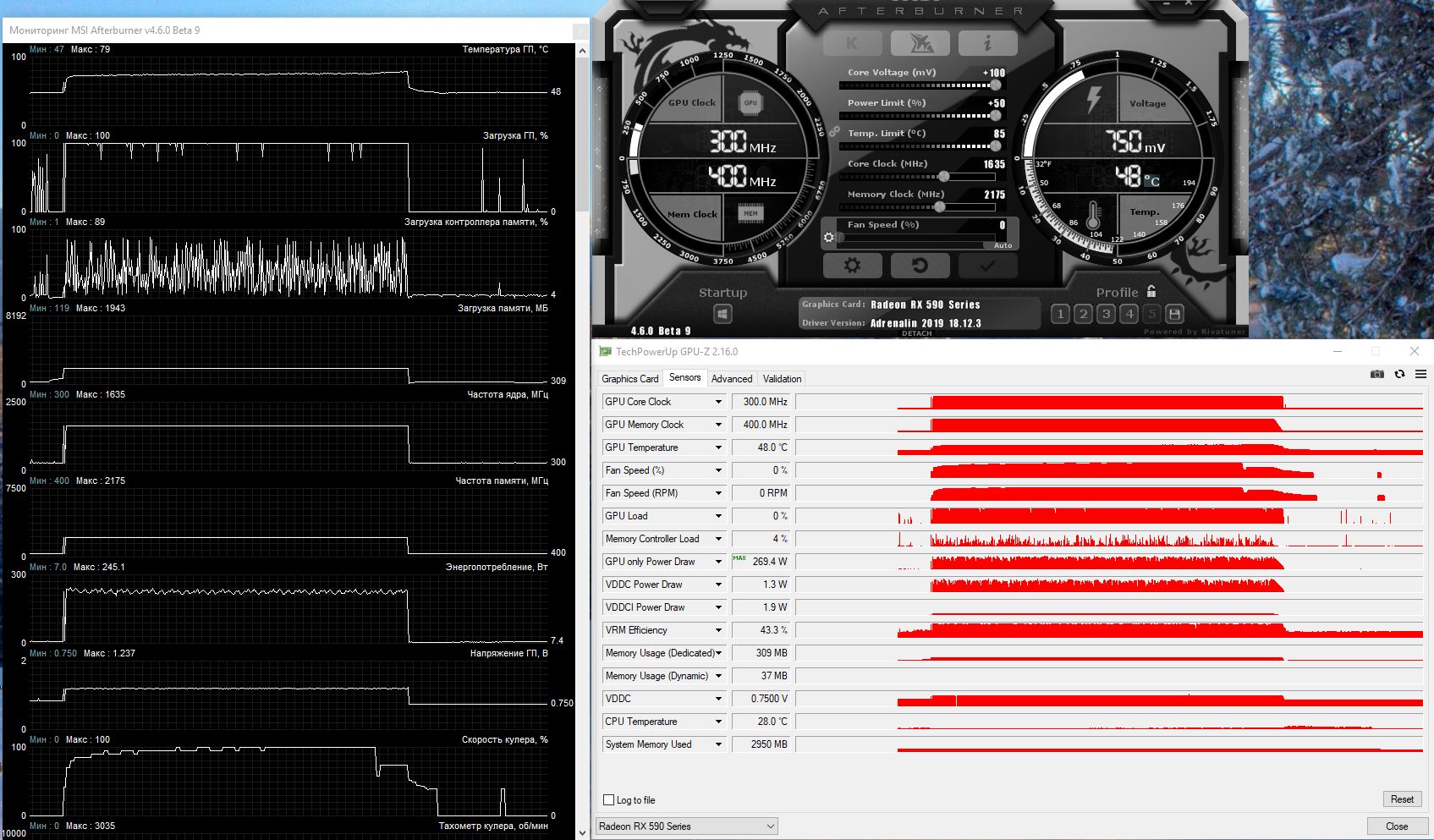Open Fan Speed (%) sensor dropdown

[x=718, y=470]
